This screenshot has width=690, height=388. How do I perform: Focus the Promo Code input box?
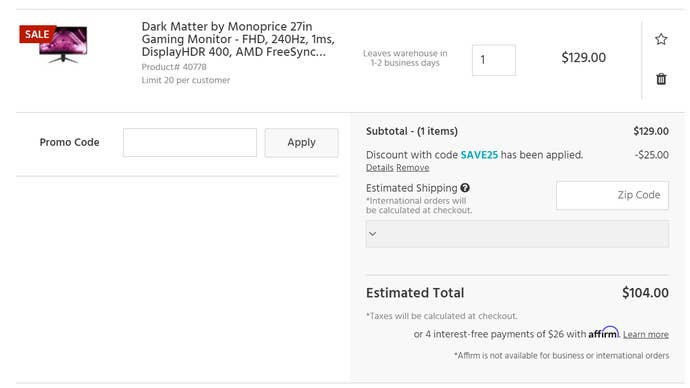tap(190, 143)
